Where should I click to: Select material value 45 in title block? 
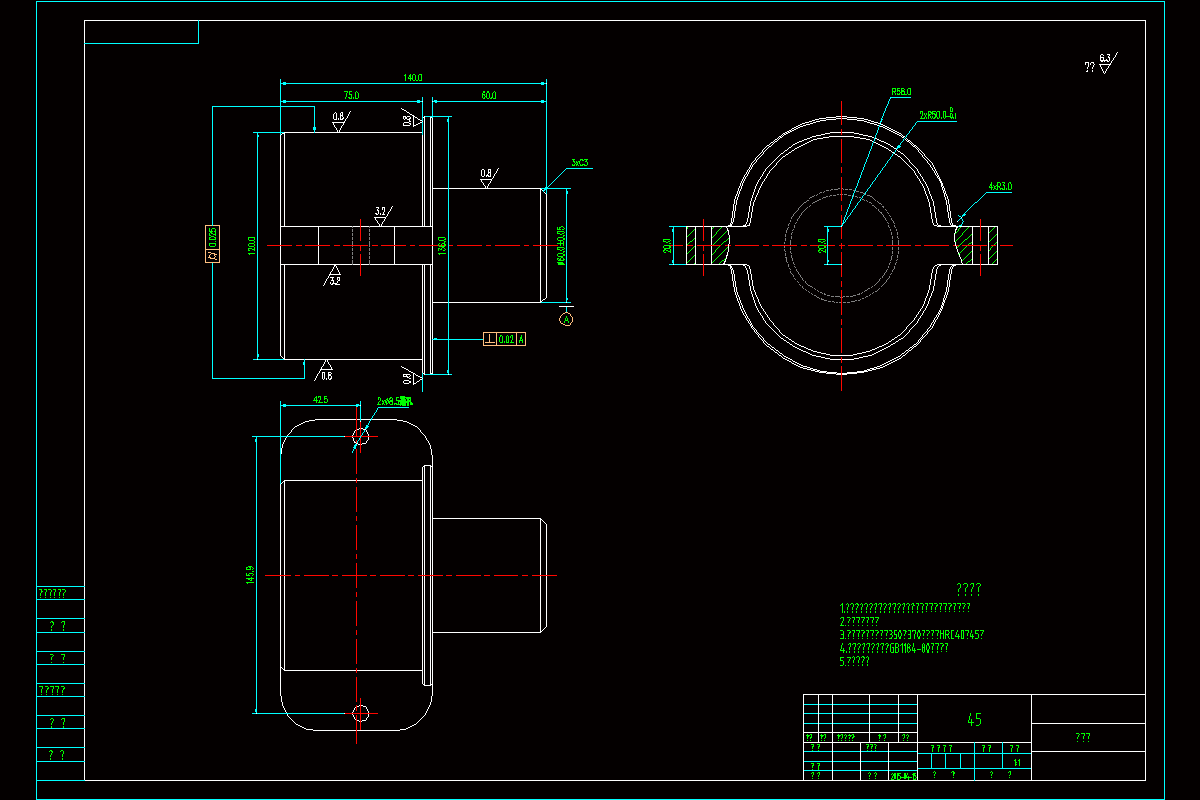(974, 719)
